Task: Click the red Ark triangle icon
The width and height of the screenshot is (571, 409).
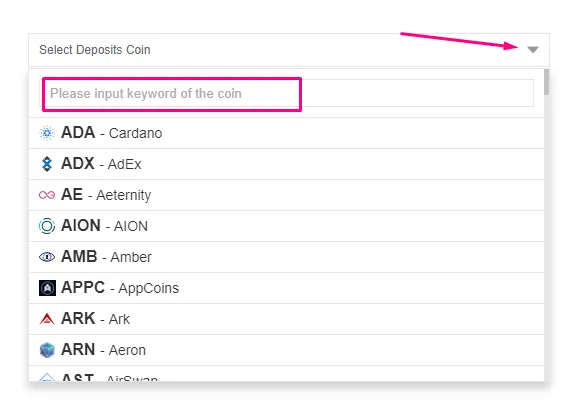Action: click(x=47, y=319)
